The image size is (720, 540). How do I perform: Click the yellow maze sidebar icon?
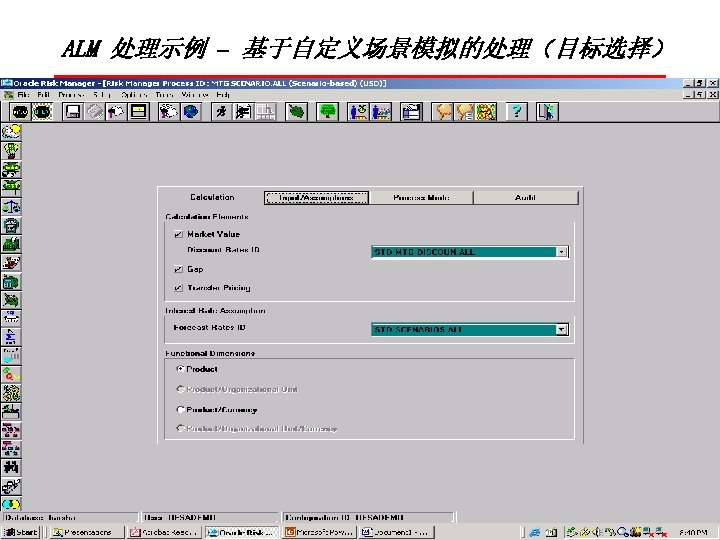click(x=11, y=394)
